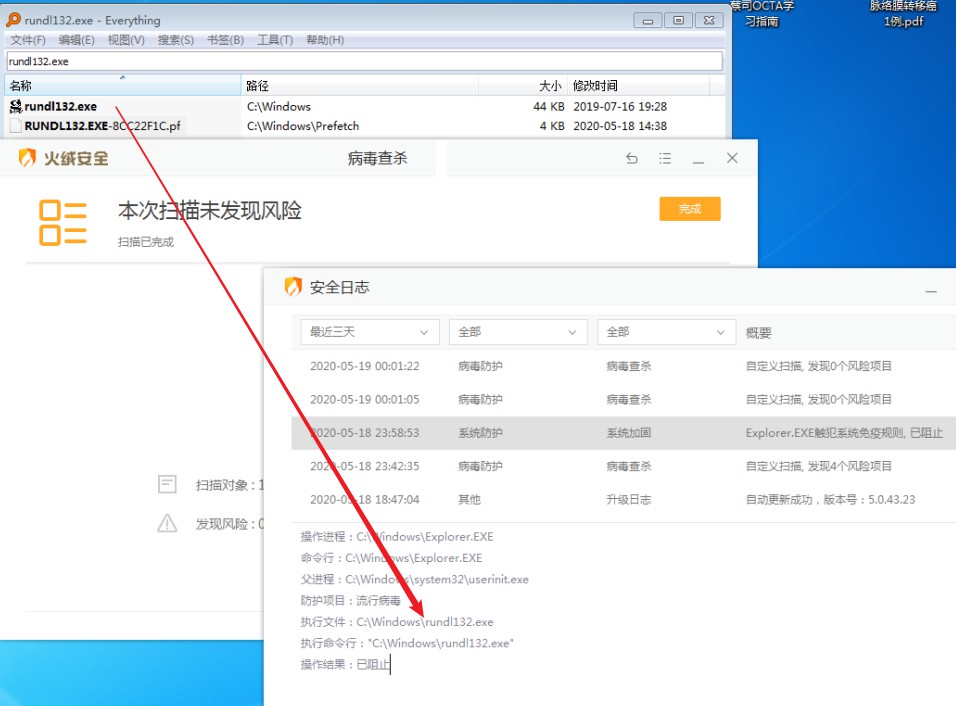The height and width of the screenshot is (706, 956).
Task: Click the shield icon beside 安全日志 title
Action: pyautogui.click(x=293, y=287)
